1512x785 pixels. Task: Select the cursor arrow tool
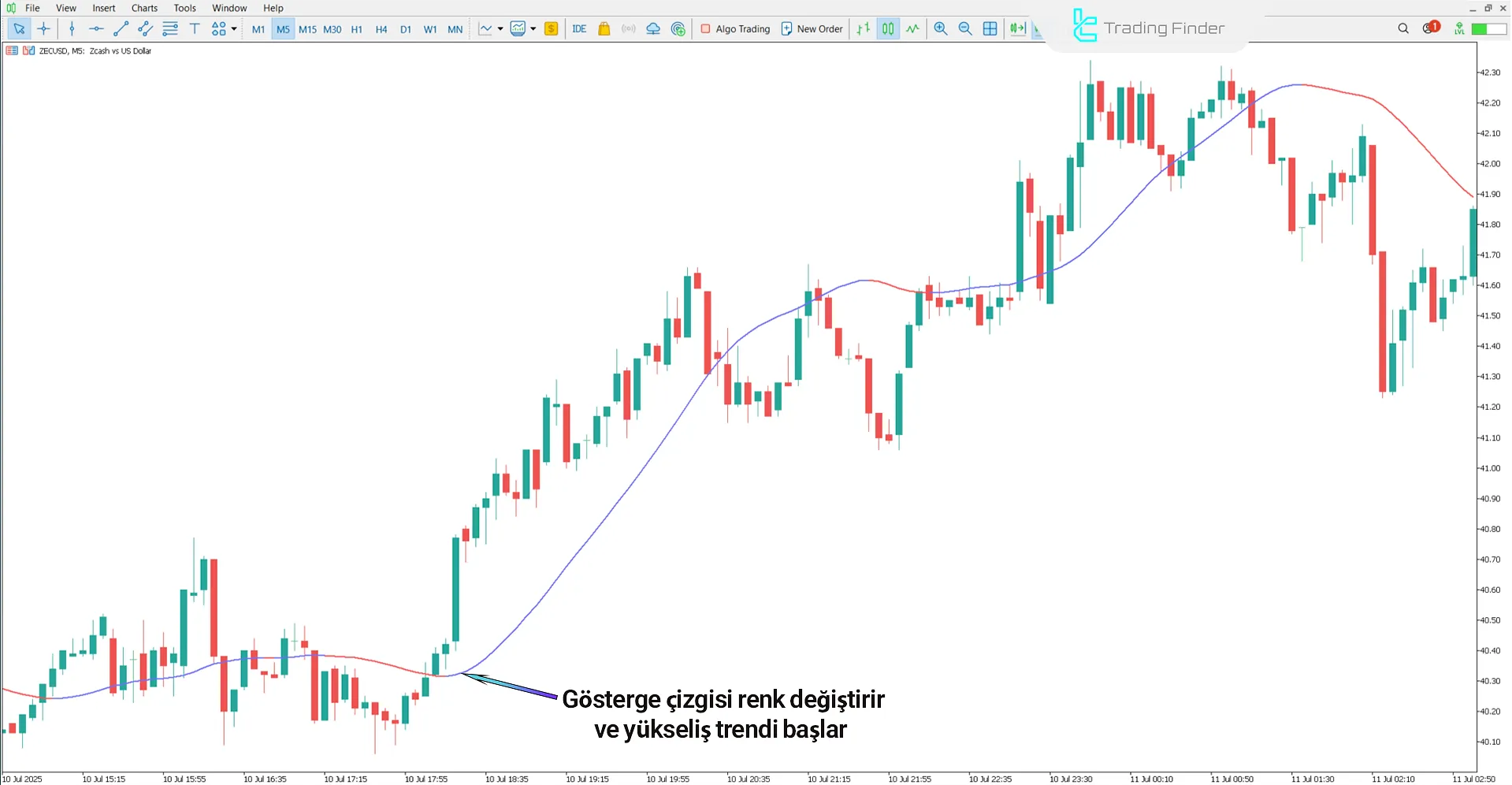[x=19, y=29]
